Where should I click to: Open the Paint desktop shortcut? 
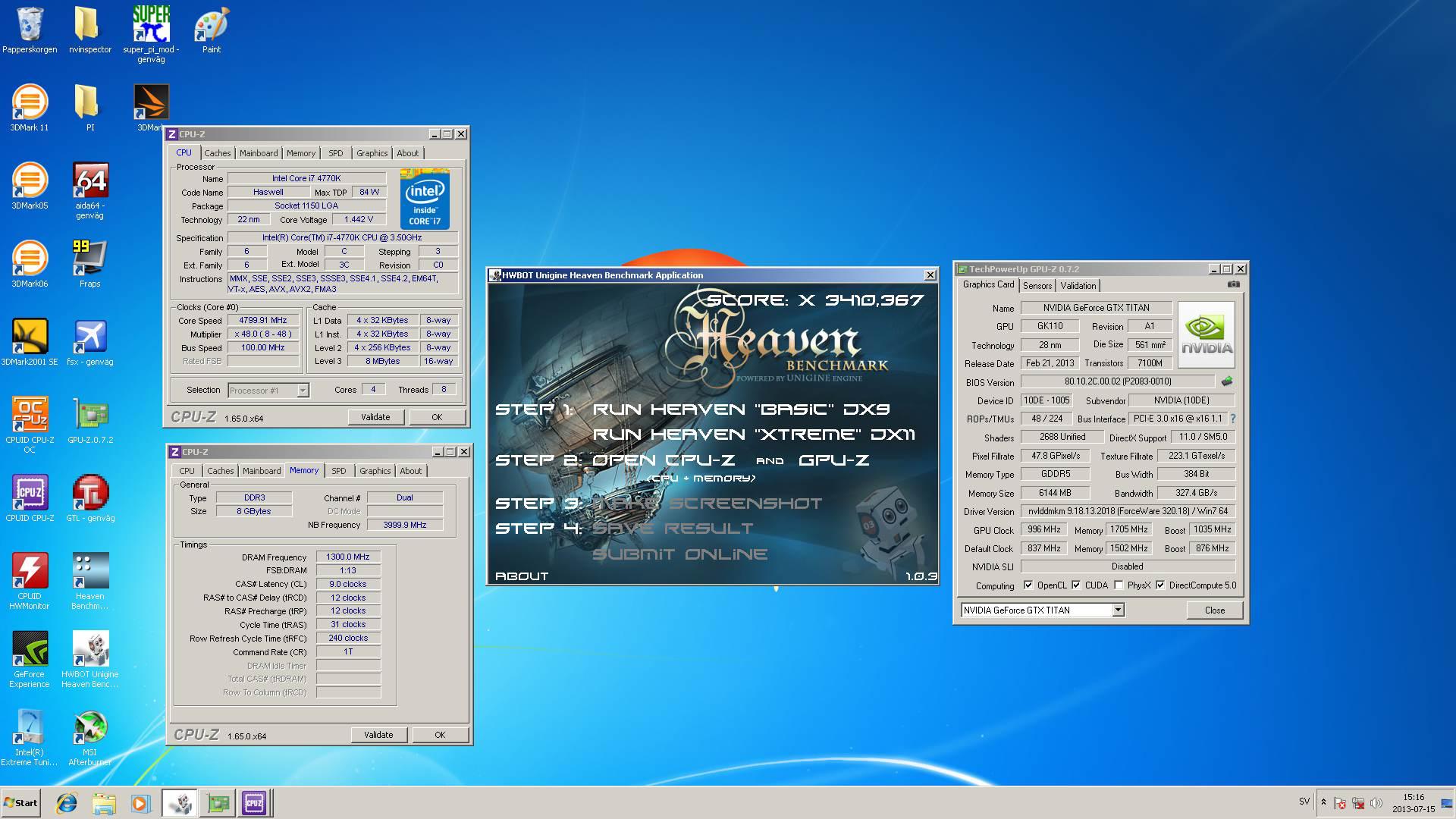pyautogui.click(x=212, y=24)
